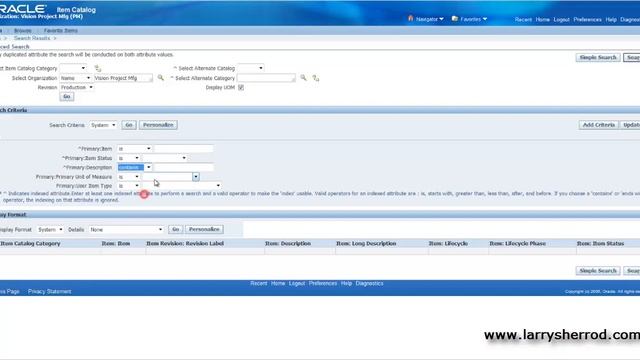This screenshot has height=360, width=640.
Task: Open the Primary:Description contains operator dropdown
Action: click(134, 167)
